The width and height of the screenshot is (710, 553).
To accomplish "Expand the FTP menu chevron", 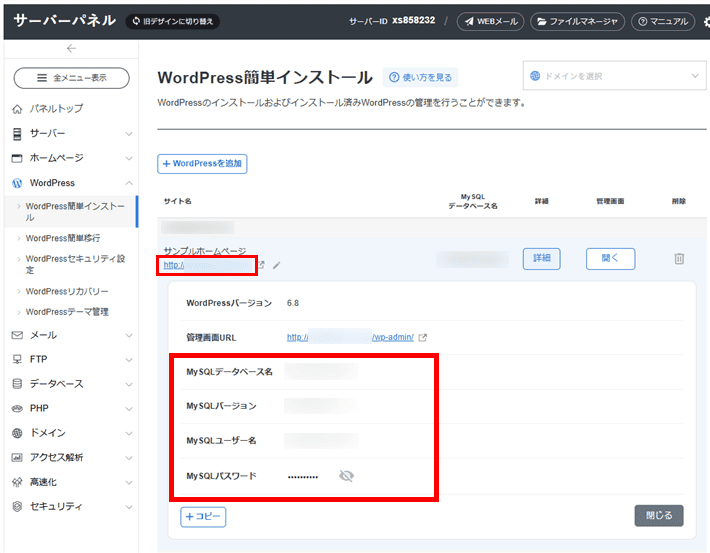I will tap(129, 360).
